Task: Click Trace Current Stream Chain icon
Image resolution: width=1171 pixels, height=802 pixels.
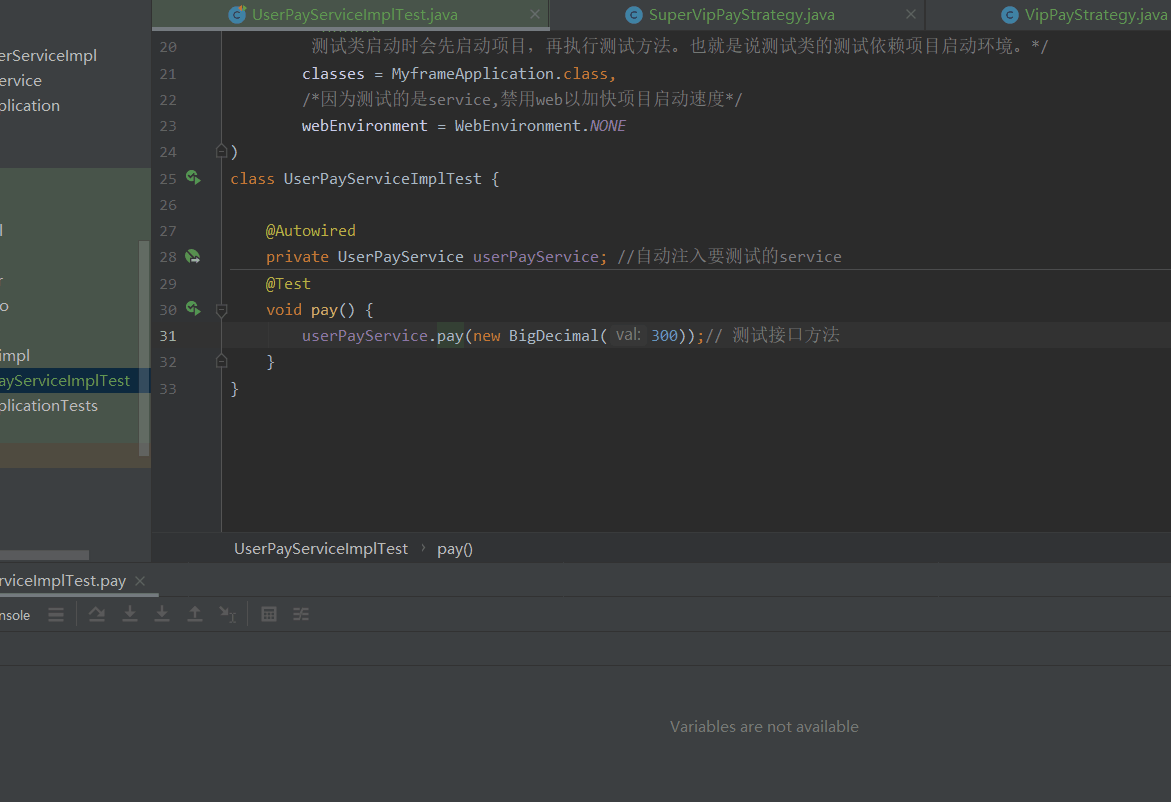Action: click(x=301, y=615)
